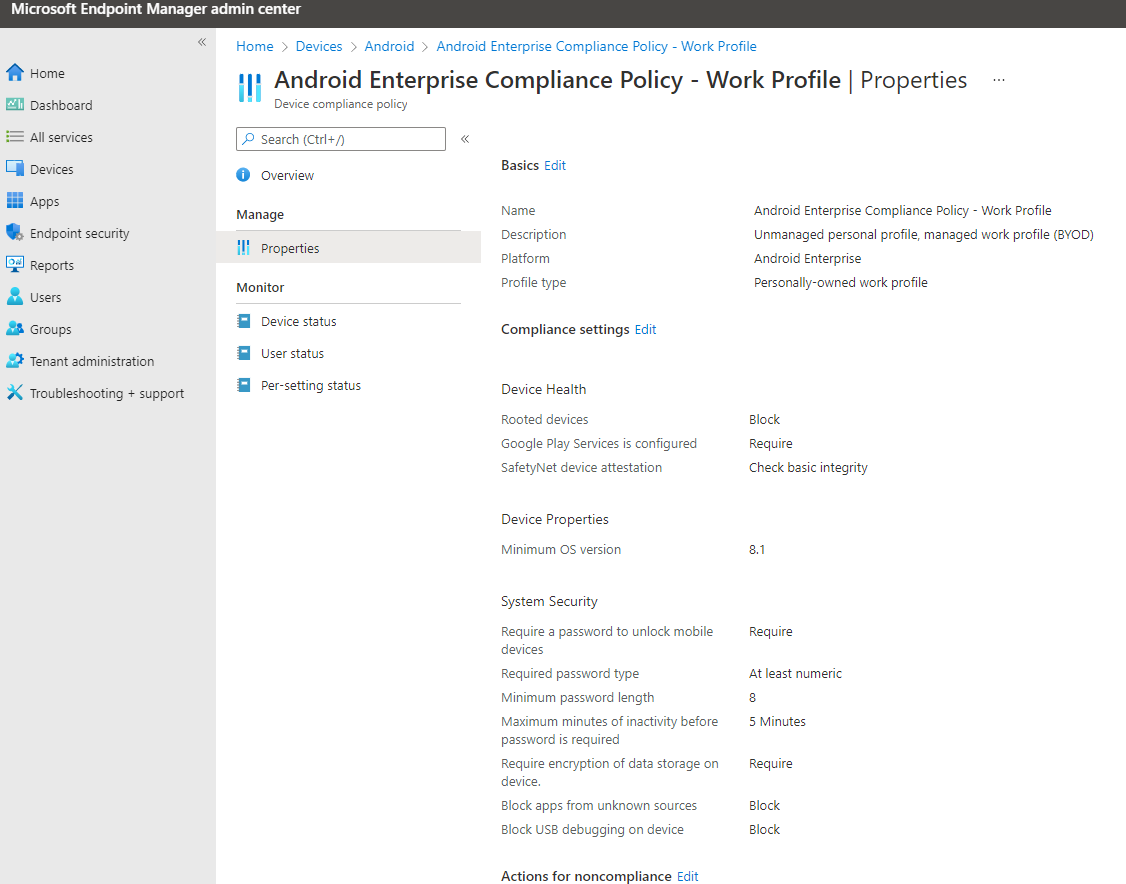Click the All services list icon

pos(15,137)
